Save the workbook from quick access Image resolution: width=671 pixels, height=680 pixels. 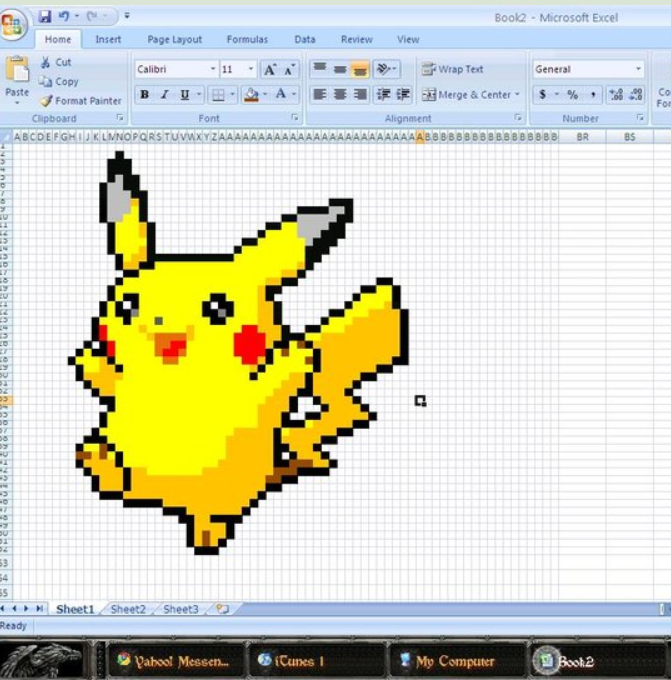[45, 16]
